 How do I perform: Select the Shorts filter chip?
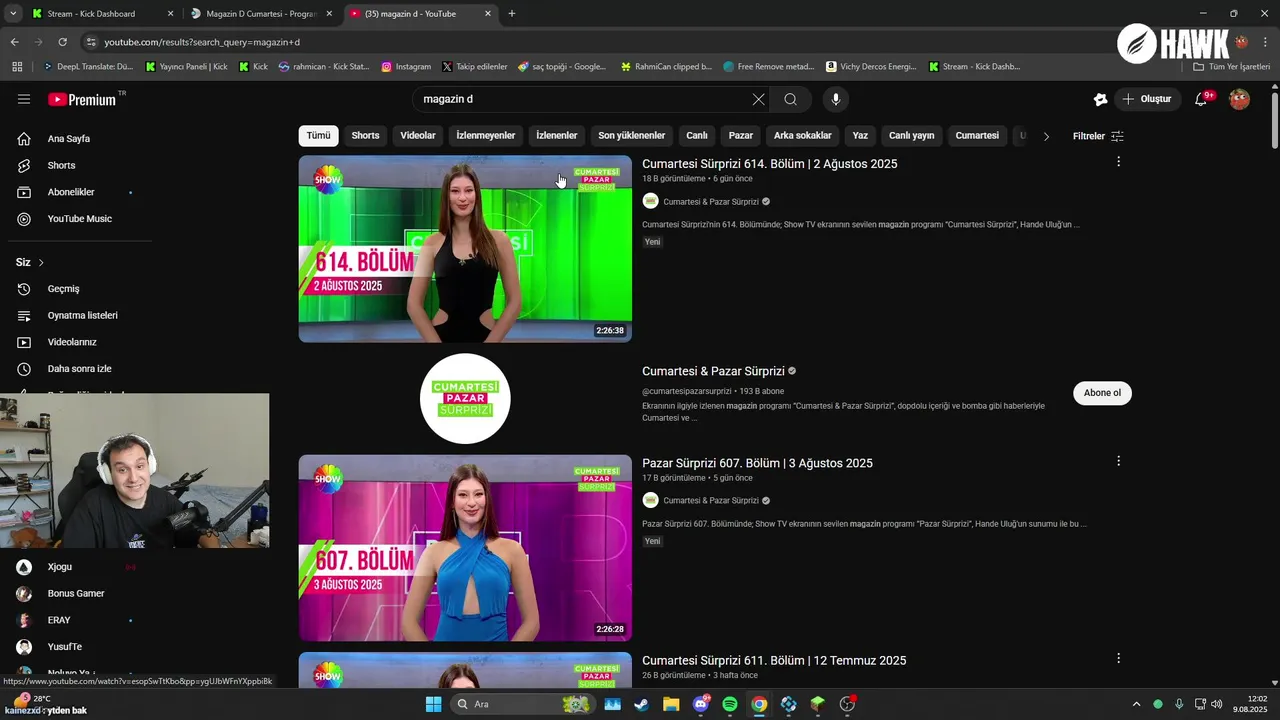365,136
